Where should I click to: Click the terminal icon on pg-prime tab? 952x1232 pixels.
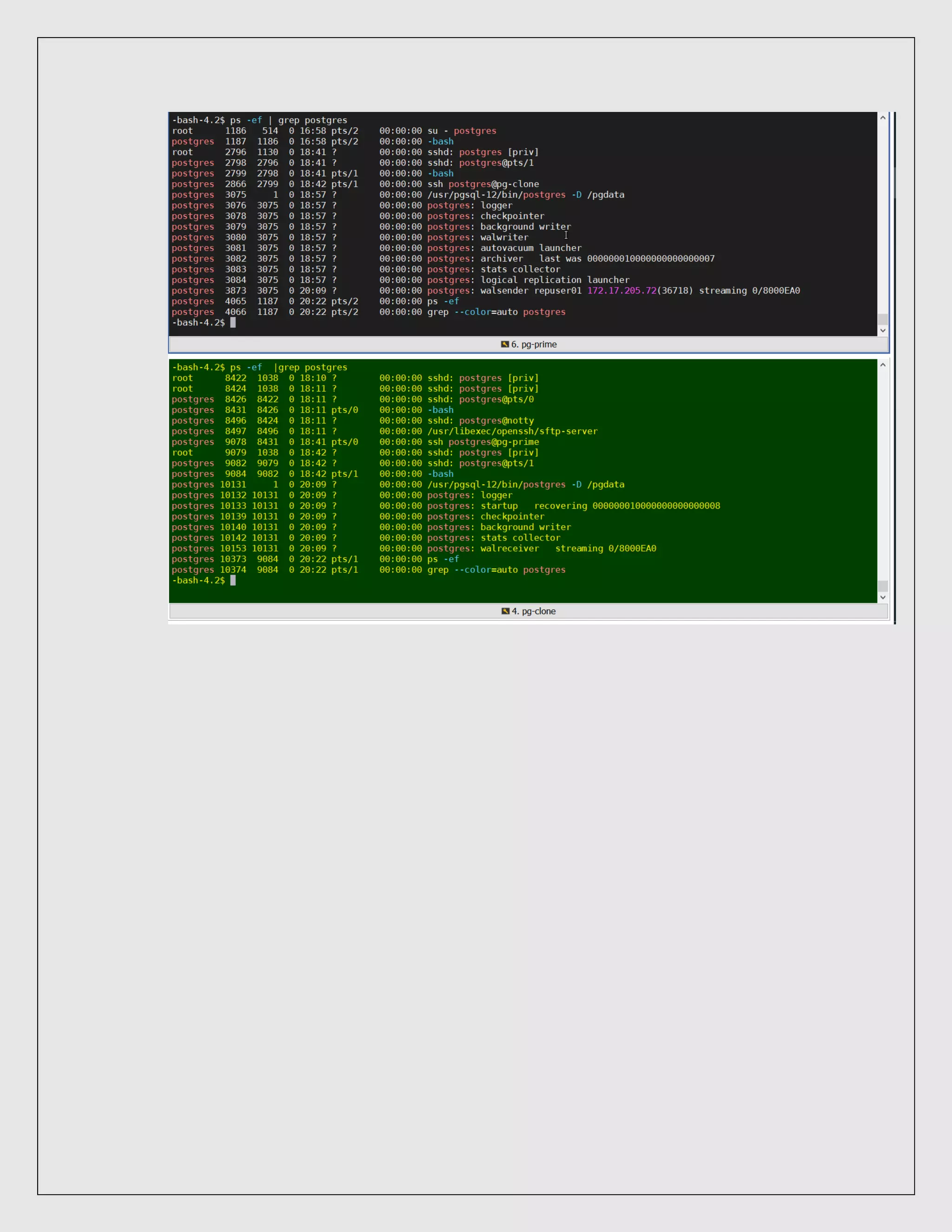[505, 344]
